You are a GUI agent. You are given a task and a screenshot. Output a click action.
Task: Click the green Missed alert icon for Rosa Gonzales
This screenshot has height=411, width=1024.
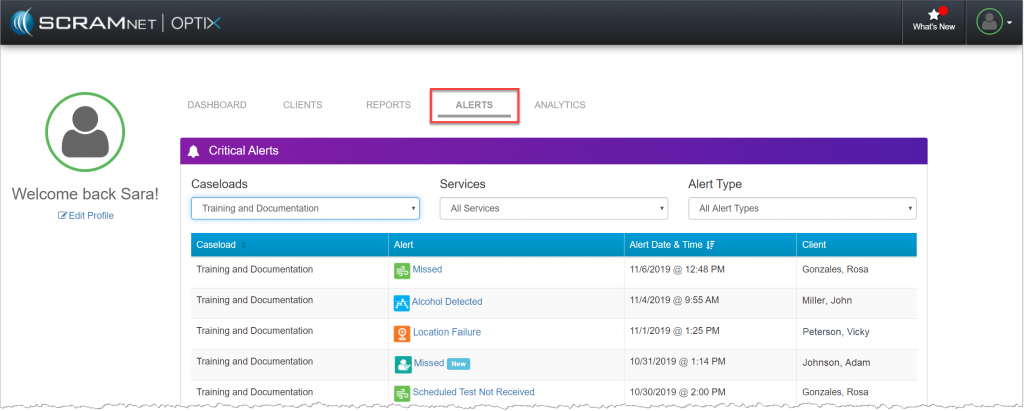click(x=402, y=270)
